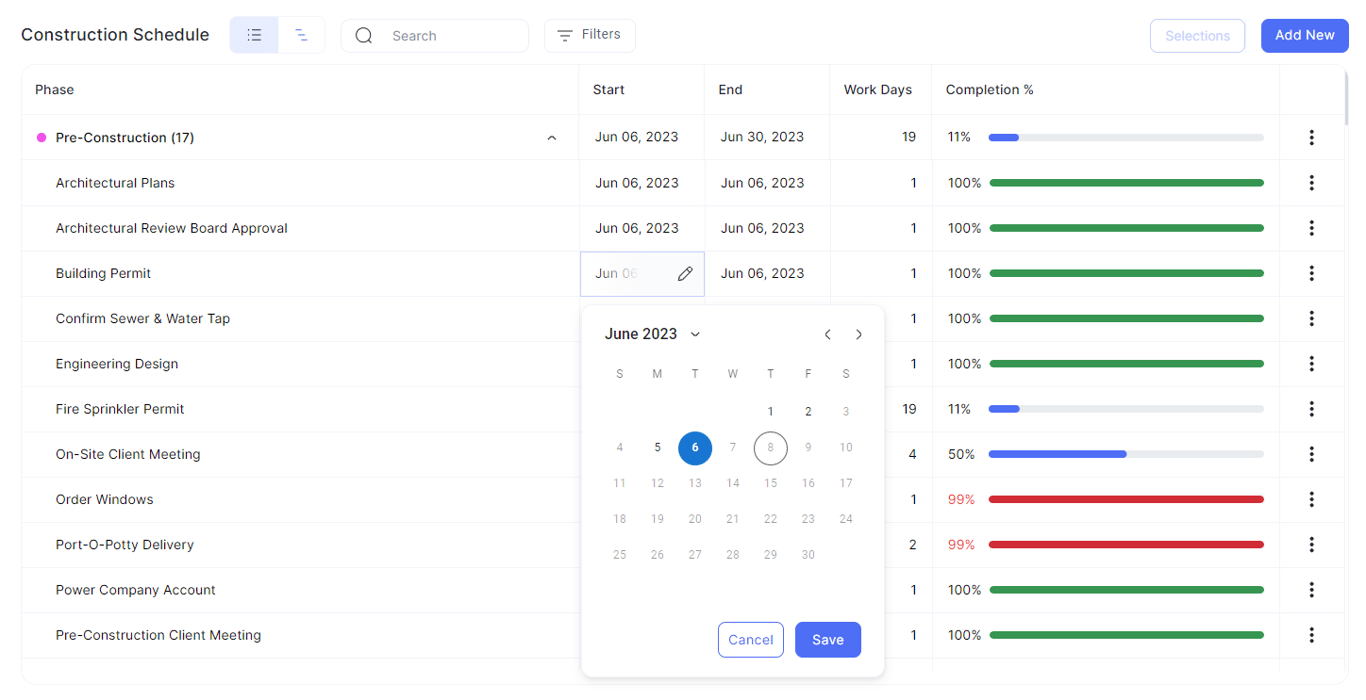Select the Architectural Plans row name

[115, 183]
